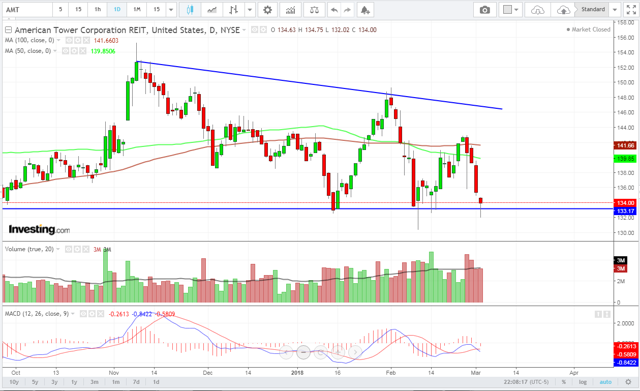Image resolution: width=640 pixels, height=391 pixels.
Task: Select the 5 minute interval
Action: coord(60,9)
